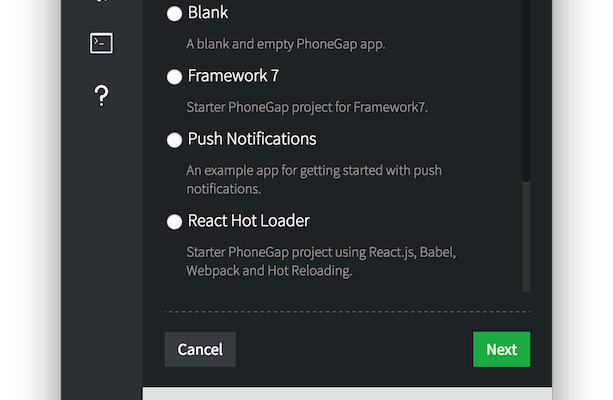
Task: Select the Framework 7 radio button
Action: [x=174, y=77]
